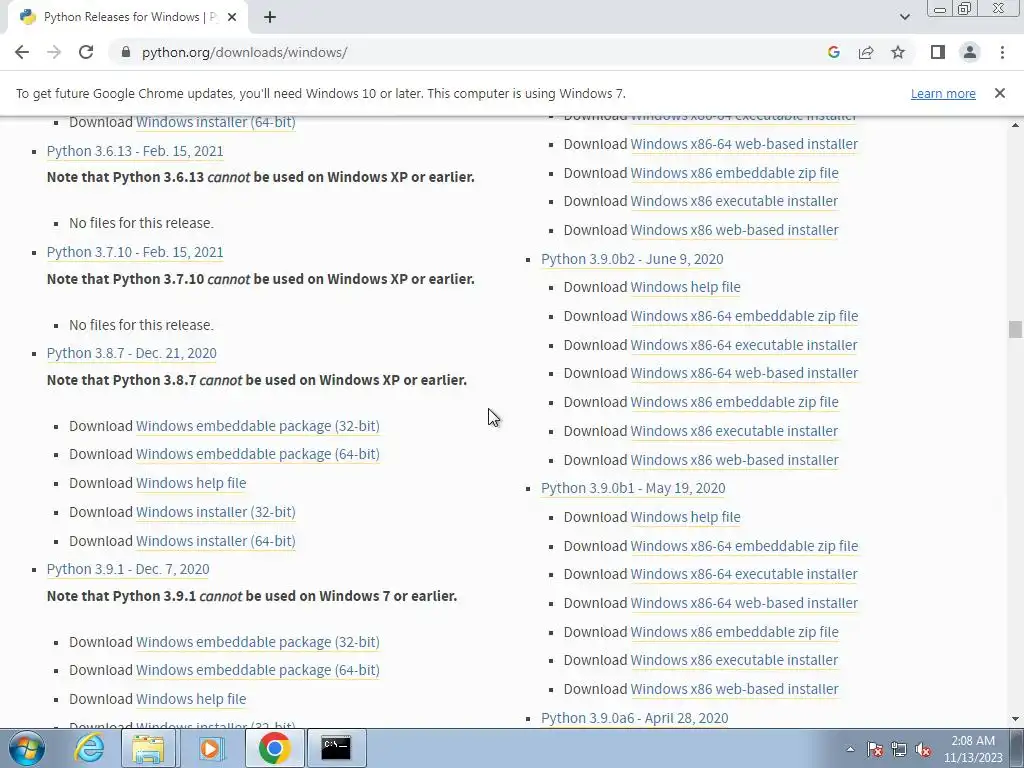Open a new browser tab
Image resolution: width=1024 pixels, height=768 pixels.
pyautogui.click(x=270, y=17)
